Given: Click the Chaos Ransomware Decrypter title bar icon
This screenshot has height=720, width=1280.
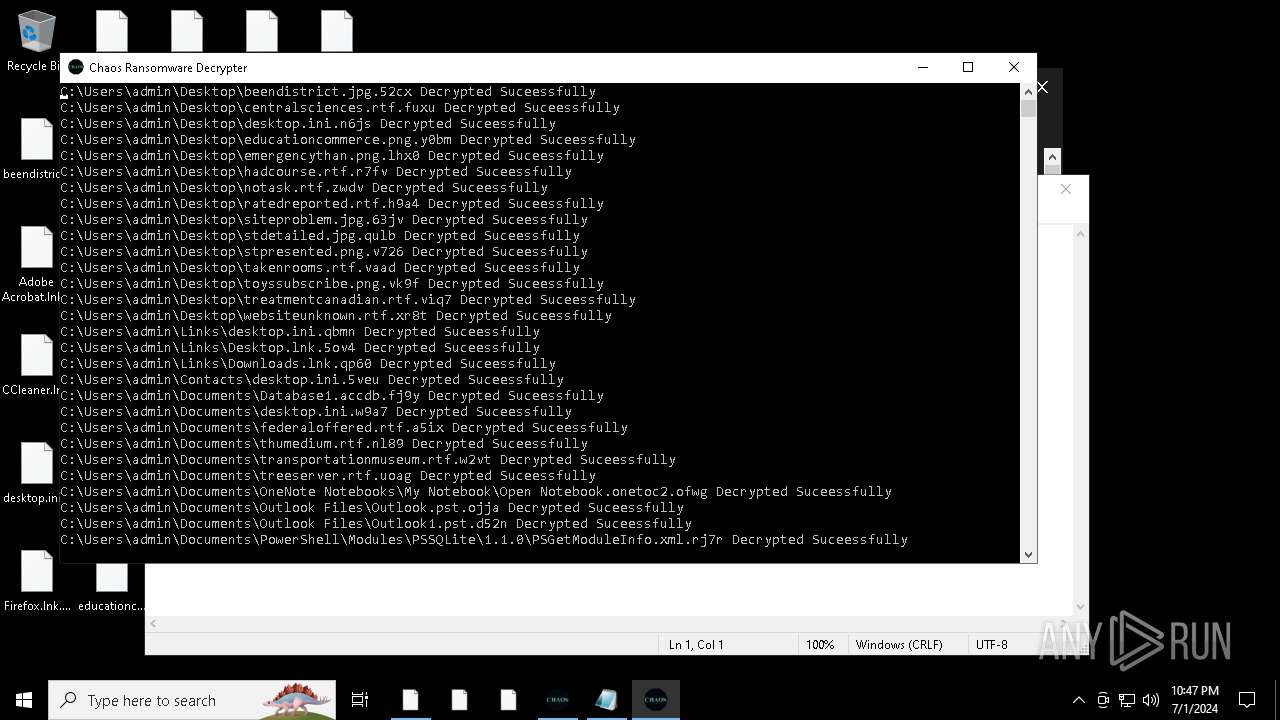Looking at the screenshot, I should click(75, 67).
